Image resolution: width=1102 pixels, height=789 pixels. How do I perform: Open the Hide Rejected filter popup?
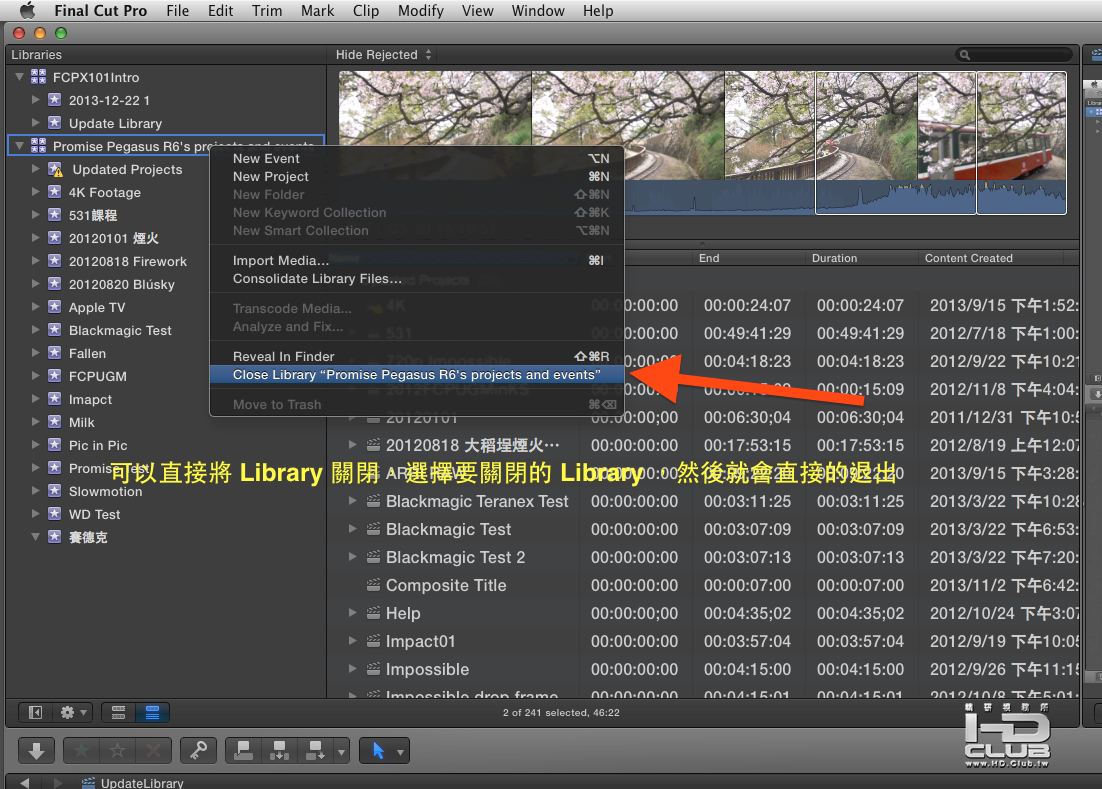pyautogui.click(x=383, y=54)
